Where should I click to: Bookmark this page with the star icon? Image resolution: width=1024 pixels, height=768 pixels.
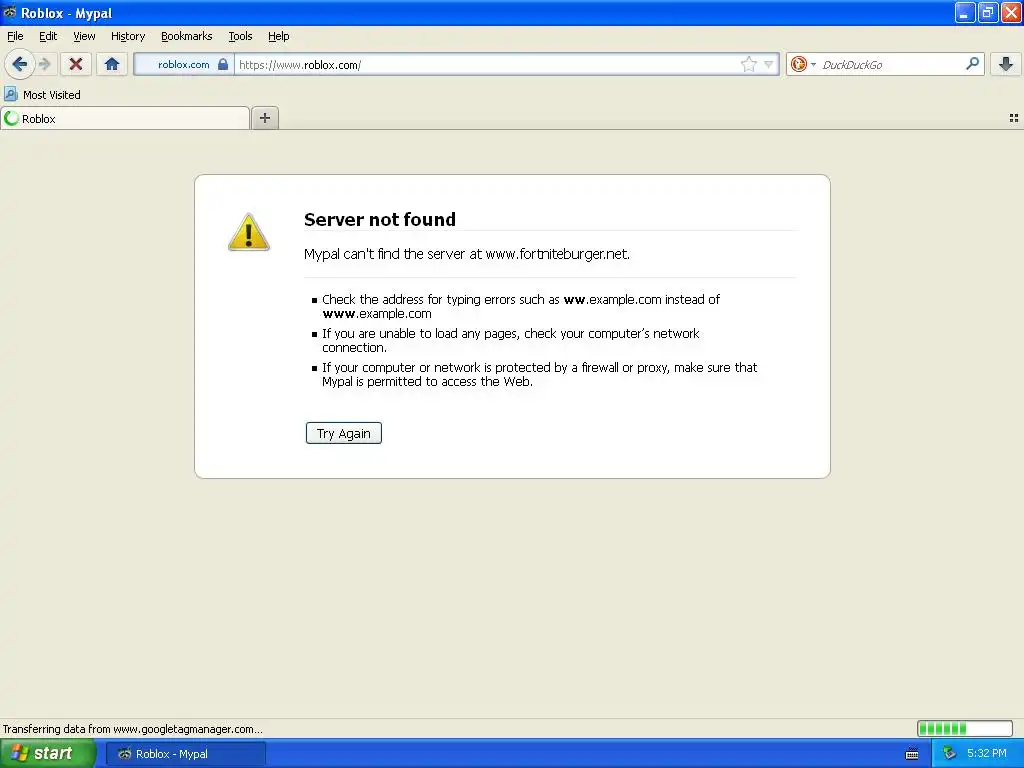coord(748,64)
